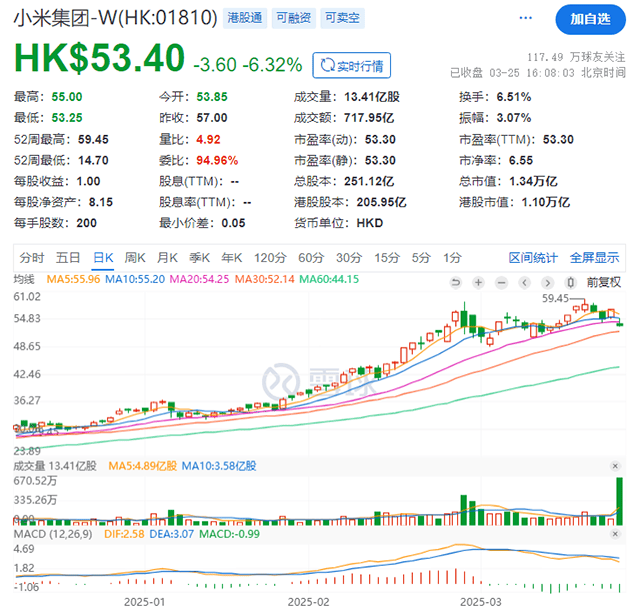Click the candlestick style icon
The image size is (640, 611).
coord(571,282)
